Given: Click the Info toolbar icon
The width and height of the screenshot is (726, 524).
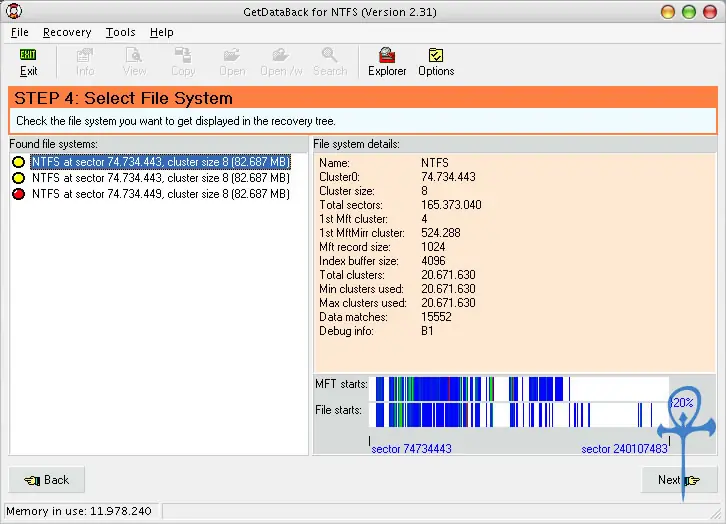Looking at the screenshot, I should click(x=85, y=62).
